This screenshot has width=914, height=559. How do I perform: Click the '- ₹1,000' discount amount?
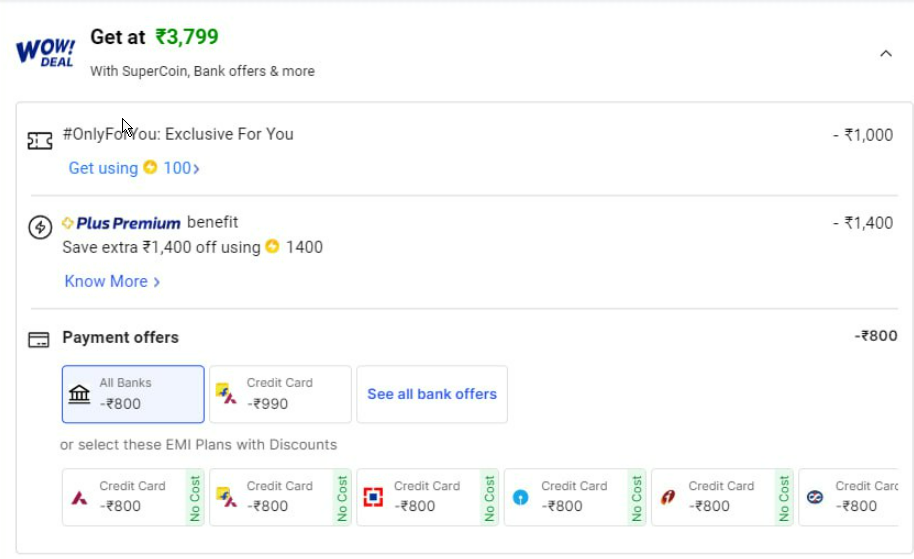[863, 135]
